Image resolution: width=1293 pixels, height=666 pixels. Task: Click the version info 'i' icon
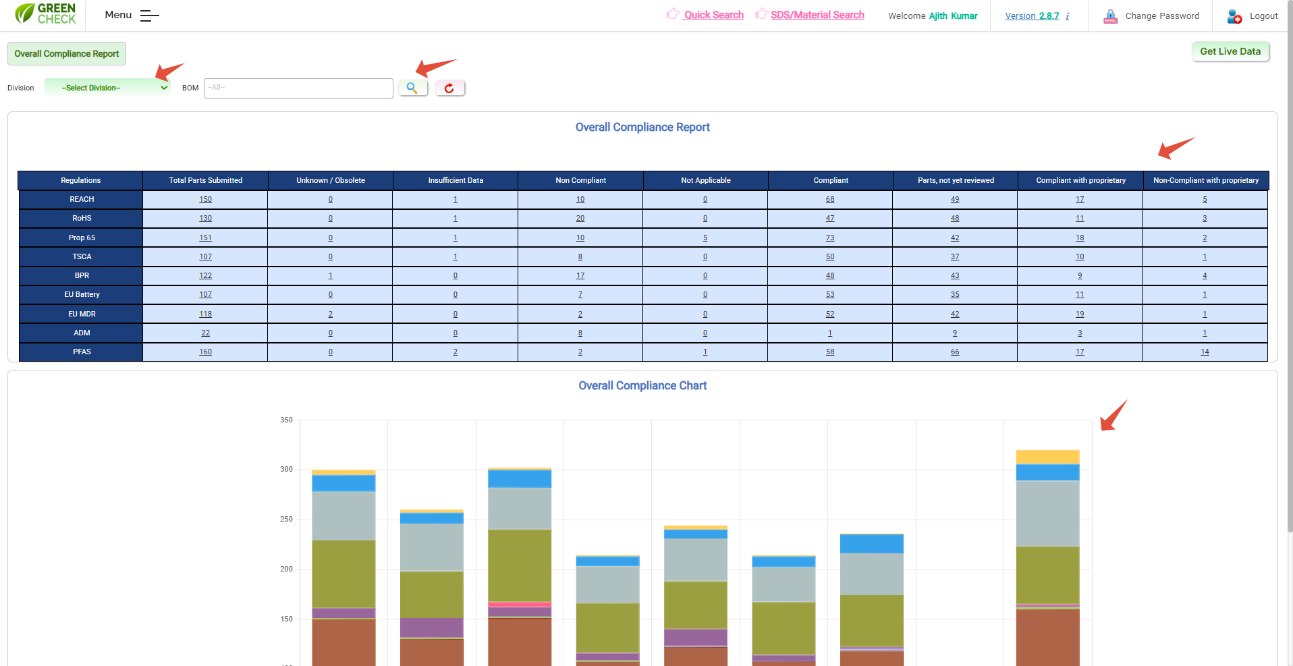click(1067, 16)
